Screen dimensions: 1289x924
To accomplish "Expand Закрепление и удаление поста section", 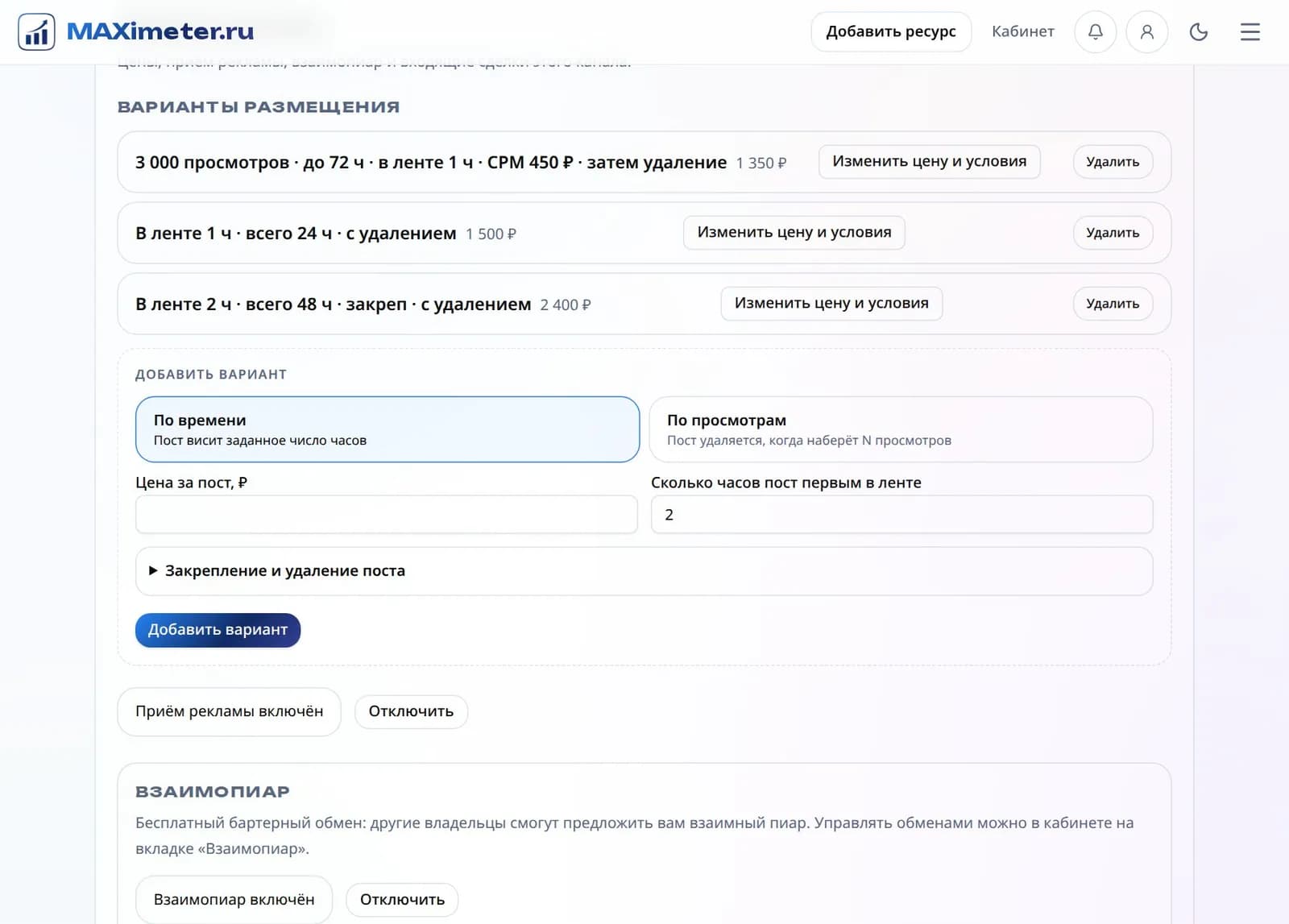I will pyautogui.click(x=644, y=571).
